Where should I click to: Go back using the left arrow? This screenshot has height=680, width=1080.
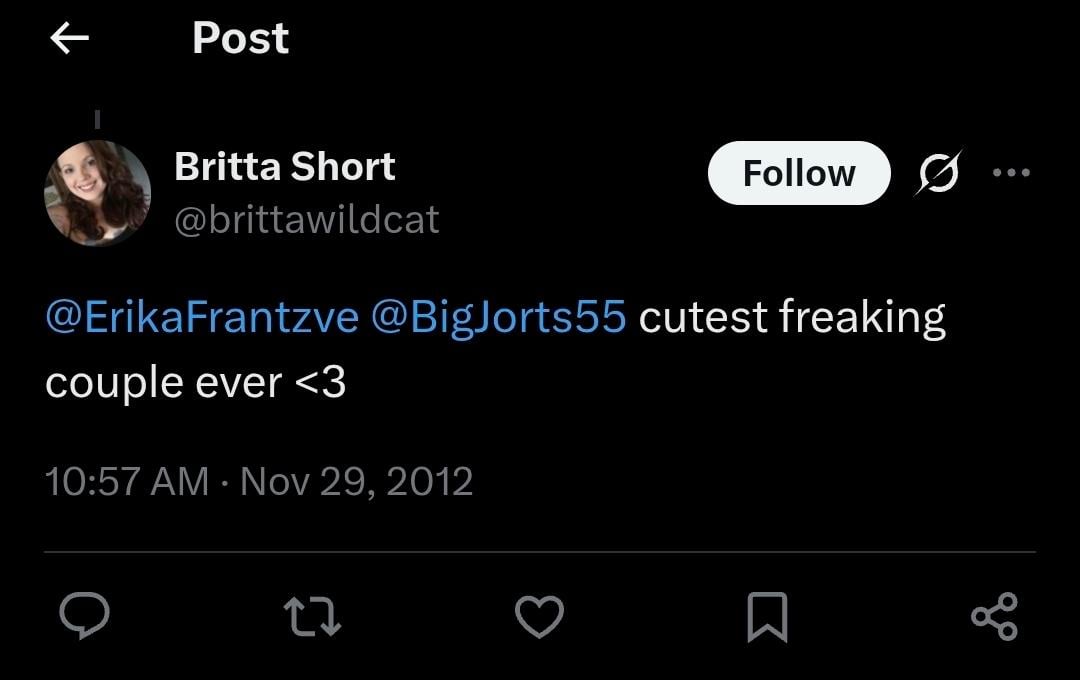[x=70, y=37]
